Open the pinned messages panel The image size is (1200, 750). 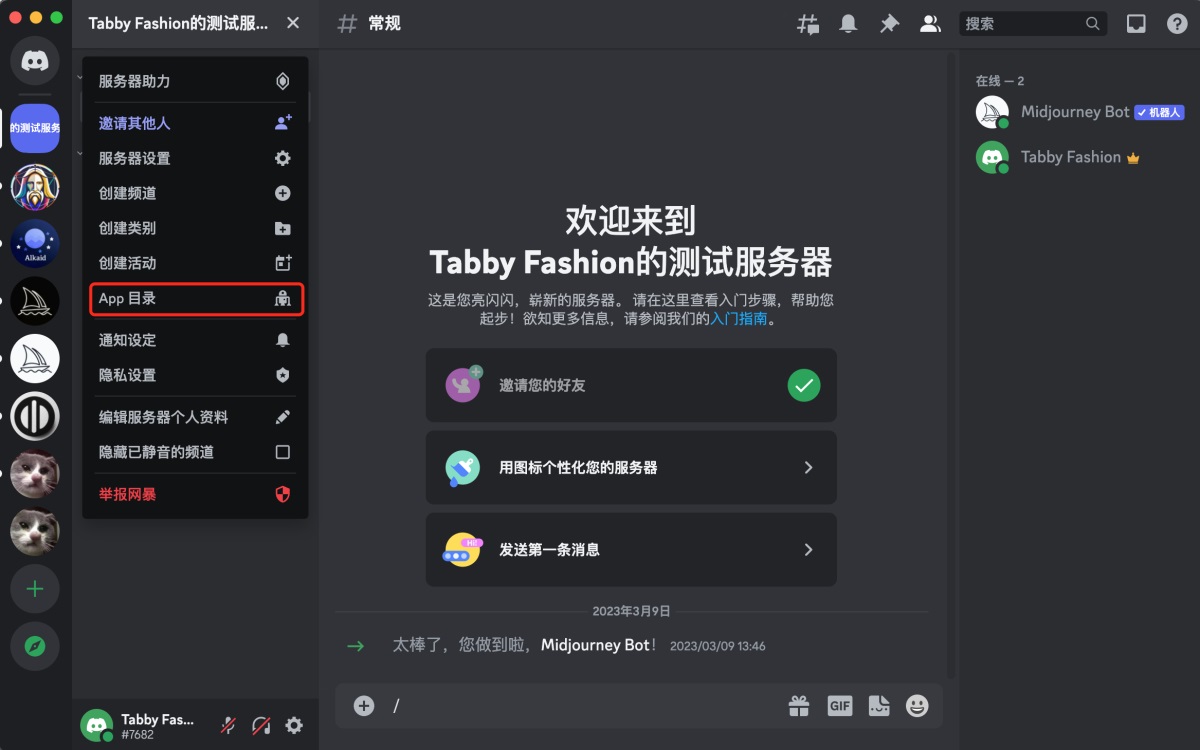pos(889,23)
